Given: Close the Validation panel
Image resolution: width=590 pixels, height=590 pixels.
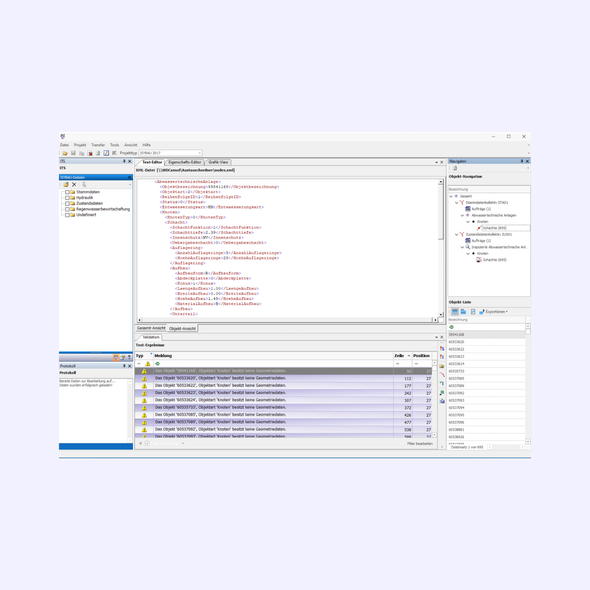Looking at the screenshot, I should [442, 337].
